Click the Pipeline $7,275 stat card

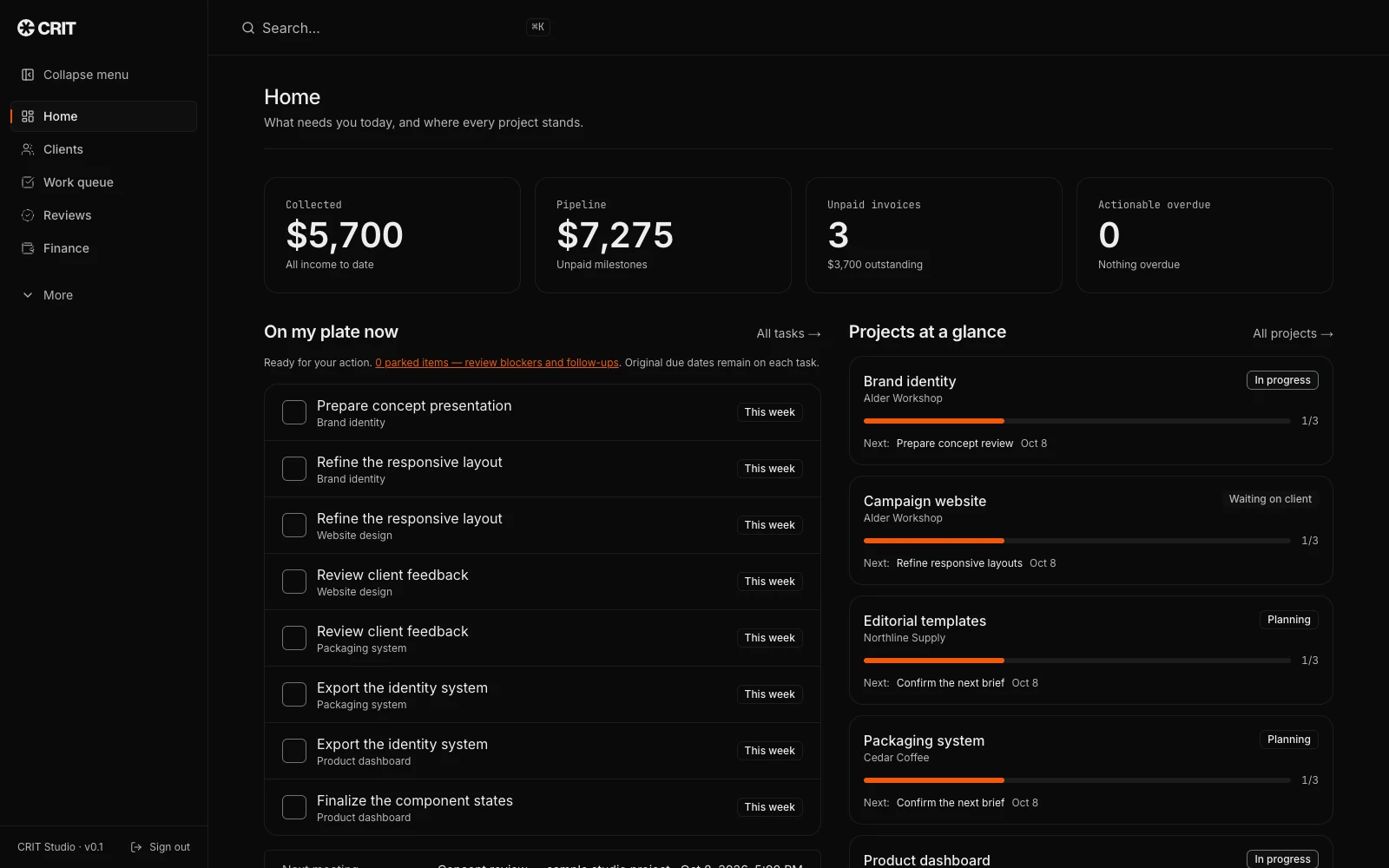663,235
